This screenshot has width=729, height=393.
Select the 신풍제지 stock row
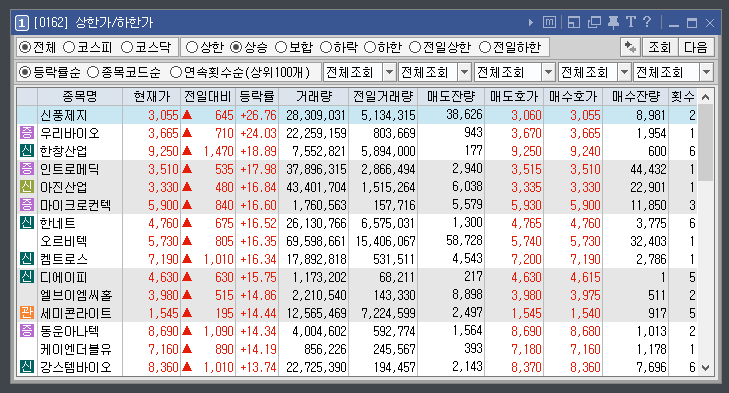tap(358, 115)
